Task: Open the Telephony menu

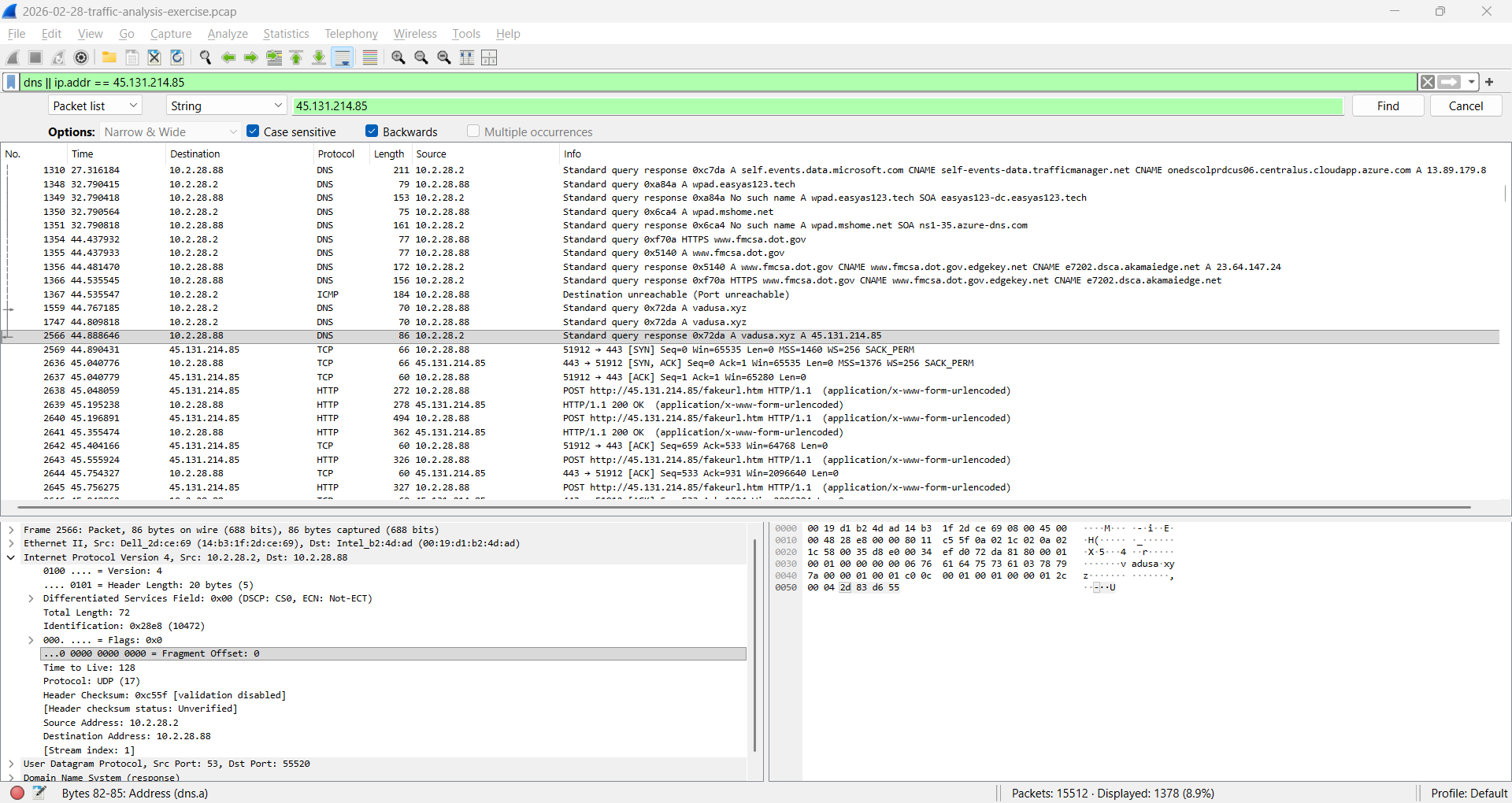Action: pos(351,34)
